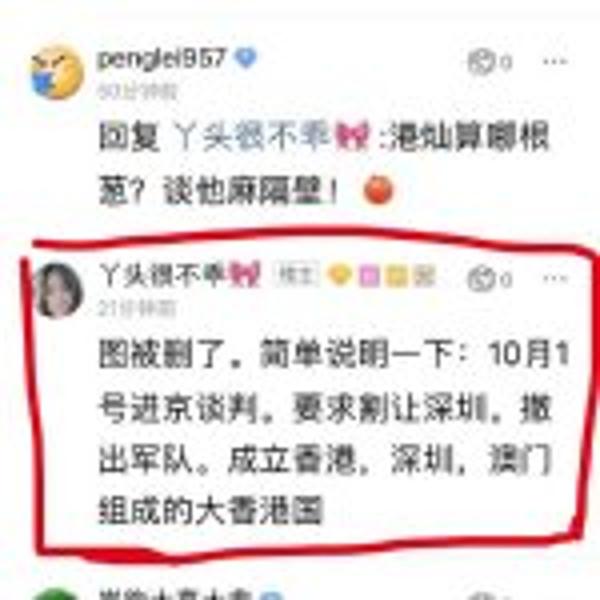Tap the timestamp under 丫头很不乖

136,308
